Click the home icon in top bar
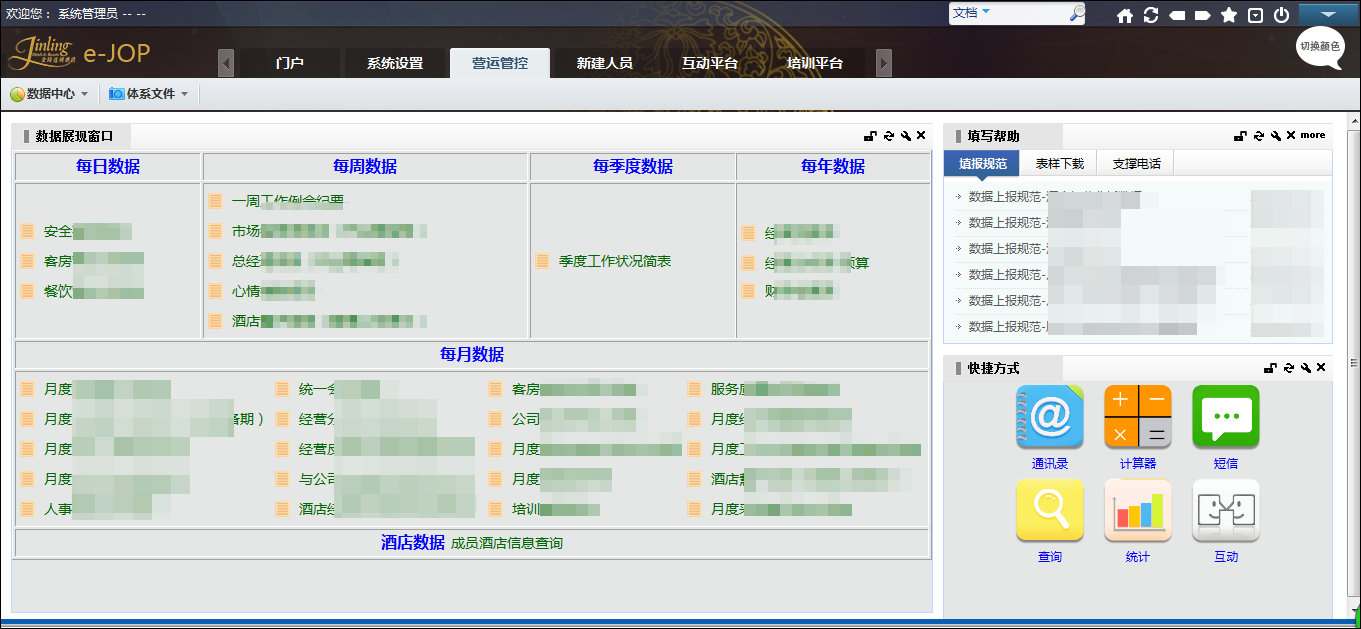 1125,15
